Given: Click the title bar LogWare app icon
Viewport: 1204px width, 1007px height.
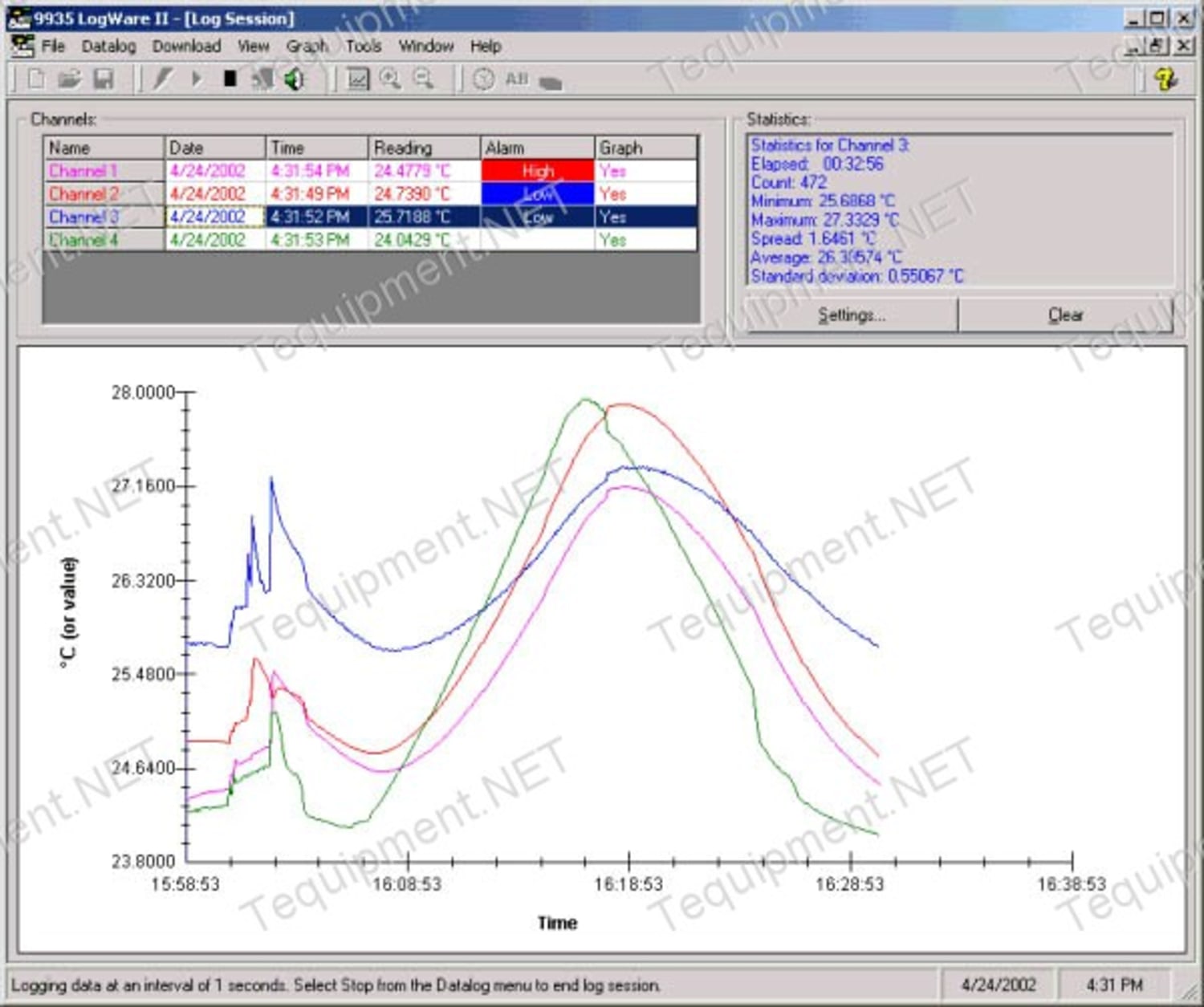Looking at the screenshot, I should 18,18.
